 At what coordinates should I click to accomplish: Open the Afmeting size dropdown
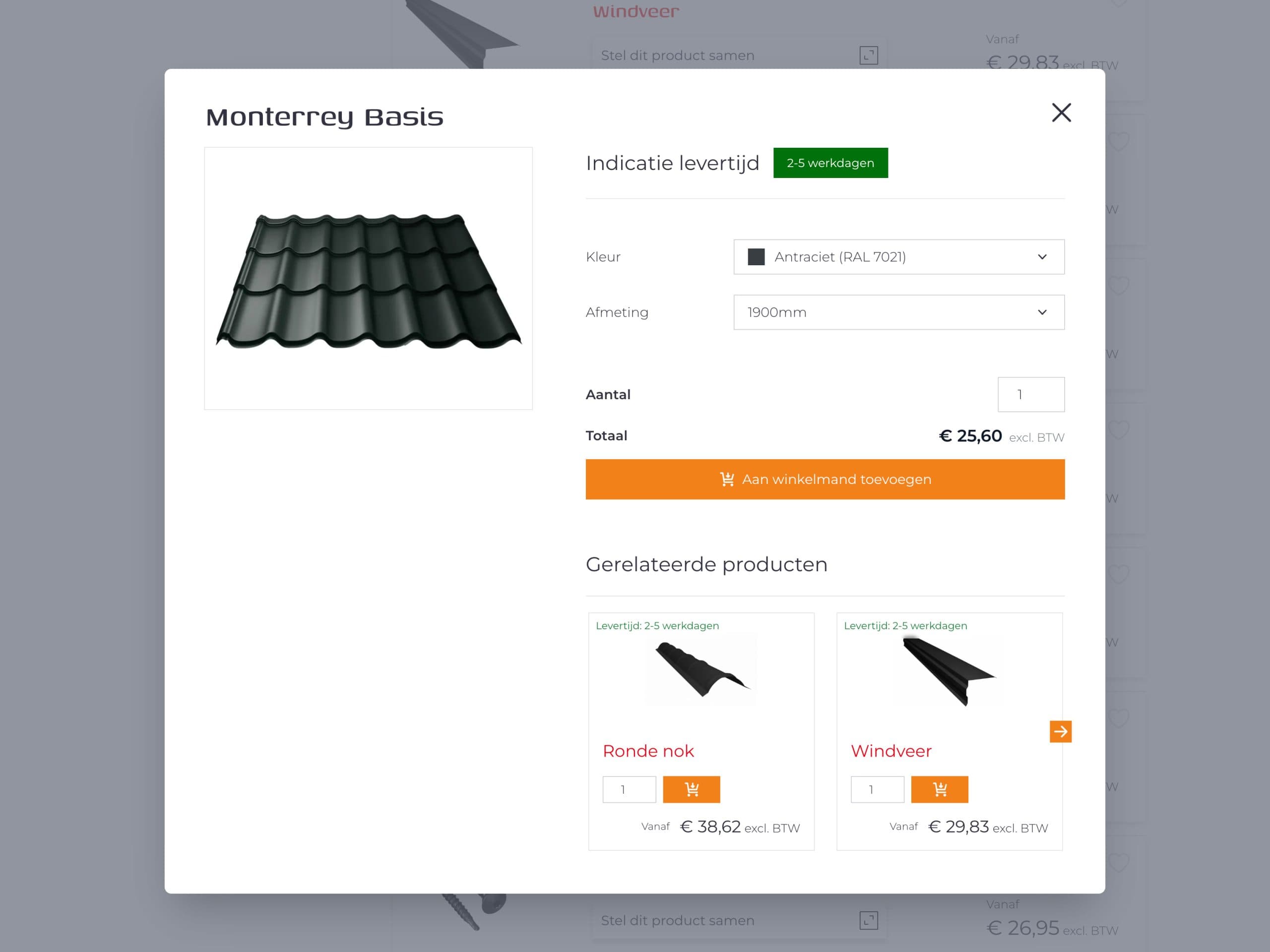click(x=898, y=312)
